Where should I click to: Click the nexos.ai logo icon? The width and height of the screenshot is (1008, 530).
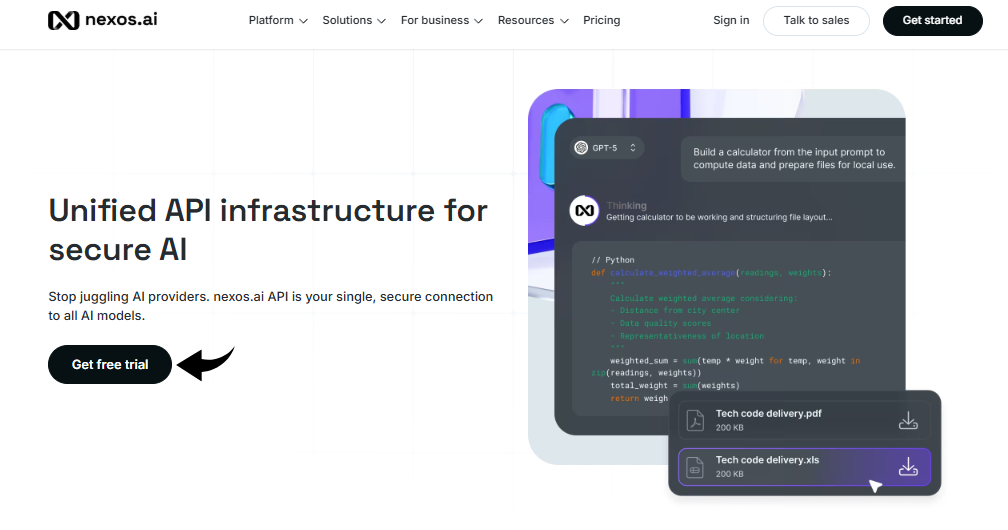coord(63,21)
